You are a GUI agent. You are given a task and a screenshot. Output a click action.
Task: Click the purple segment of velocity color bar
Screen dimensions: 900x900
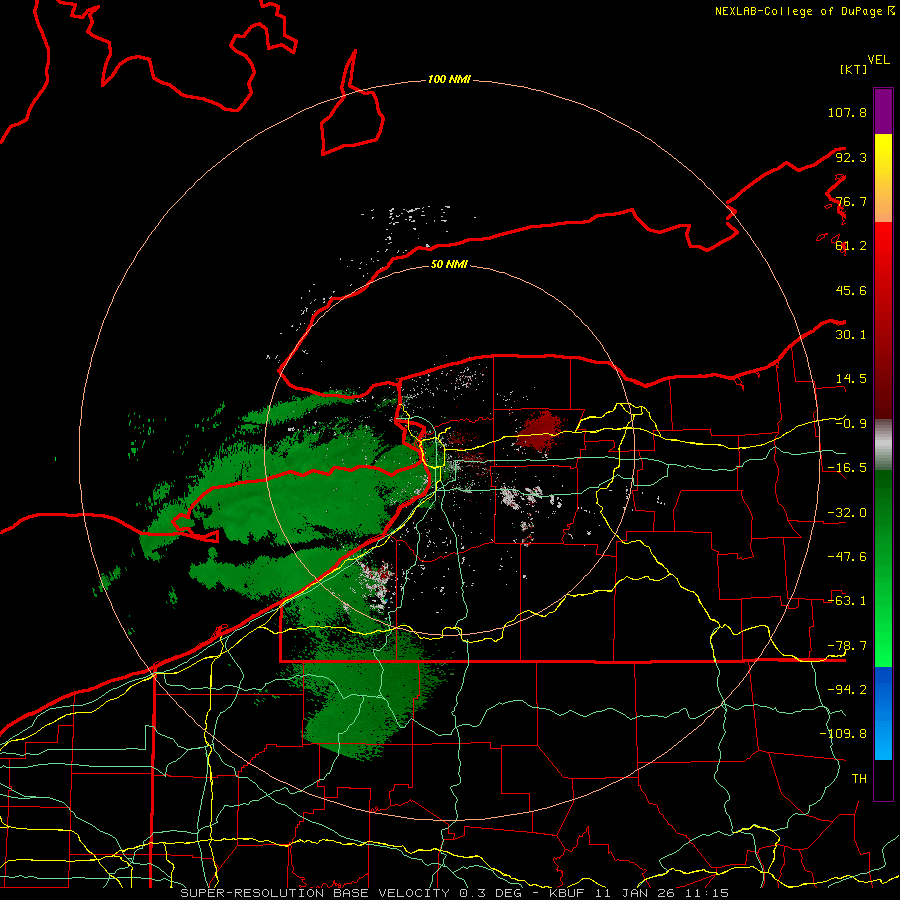883,111
